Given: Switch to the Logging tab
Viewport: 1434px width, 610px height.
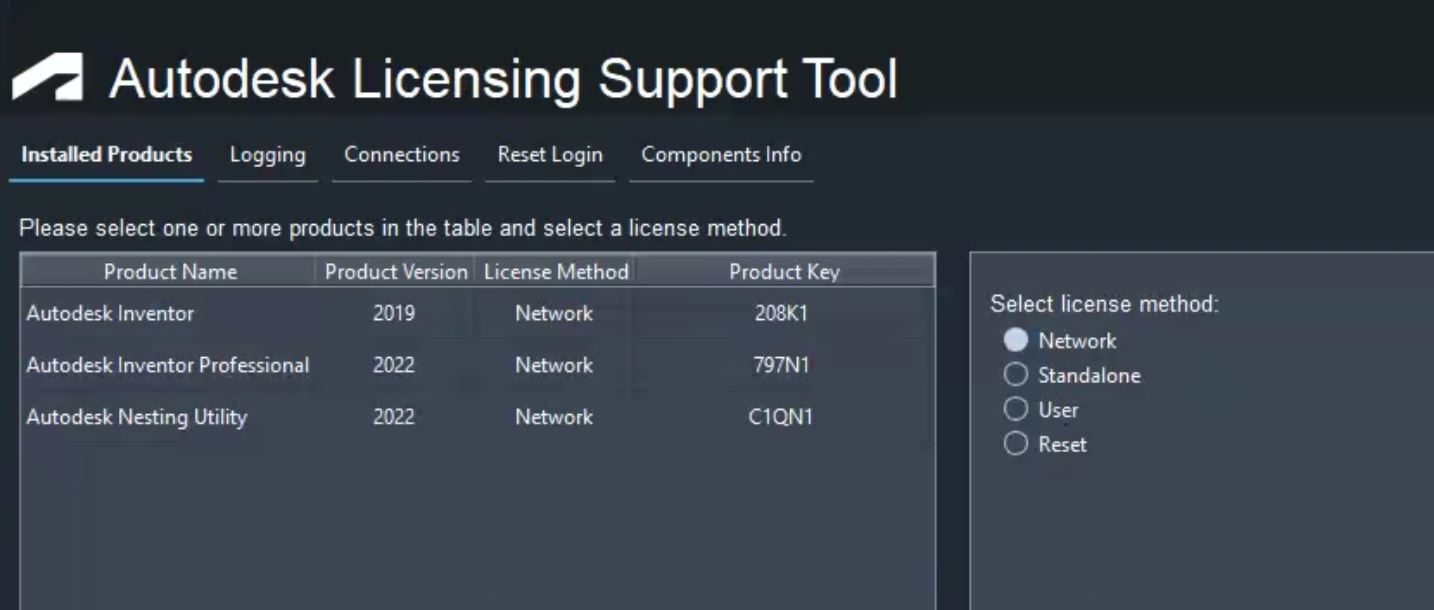Looking at the screenshot, I should (x=267, y=155).
